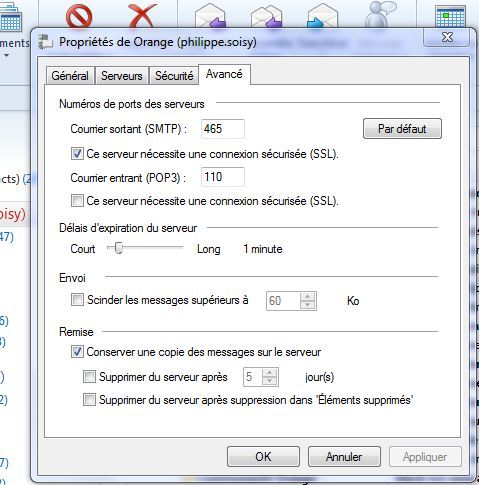479x485 pixels.
Task: Click the dialog title bar account icon
Action: click(46, 42)
